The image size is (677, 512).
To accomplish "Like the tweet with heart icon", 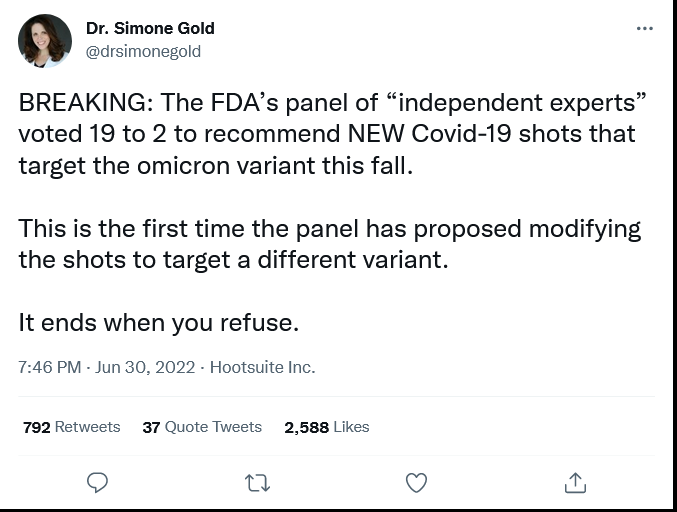I will (417, 483).
